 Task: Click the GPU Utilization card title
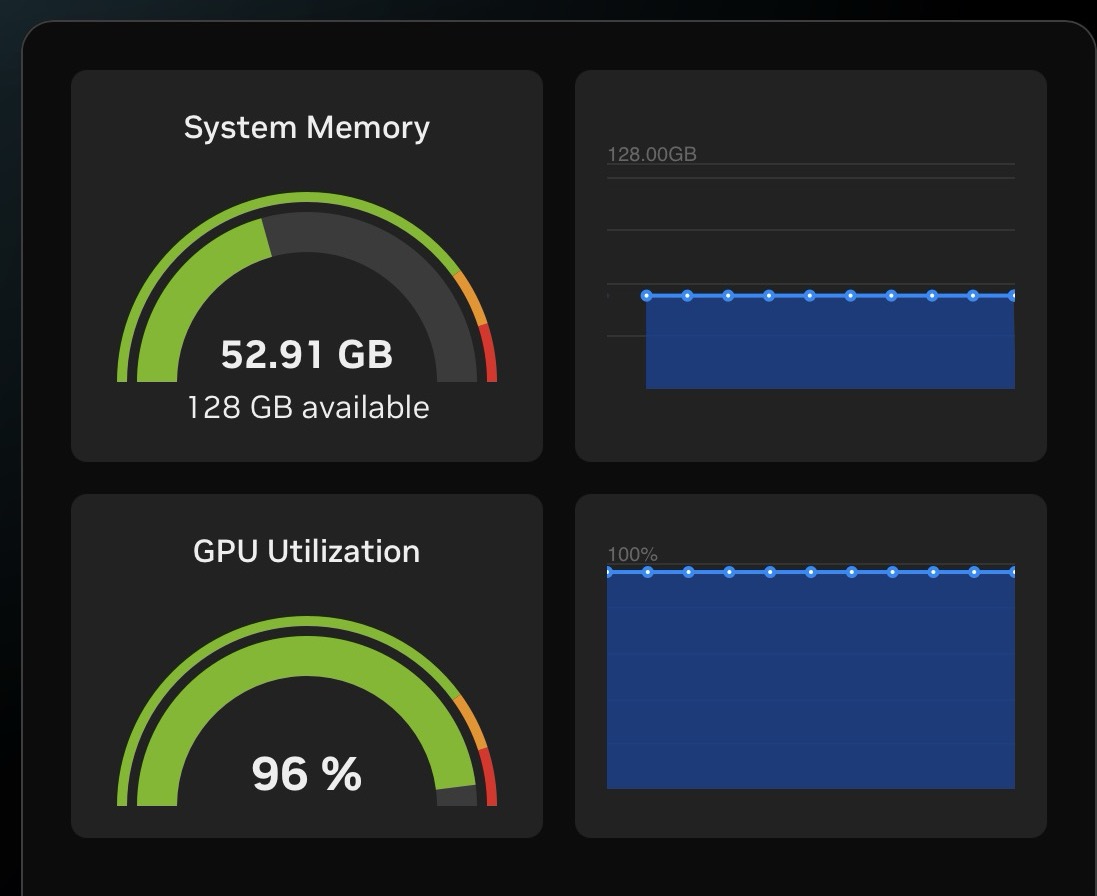[x=306, y=552]
